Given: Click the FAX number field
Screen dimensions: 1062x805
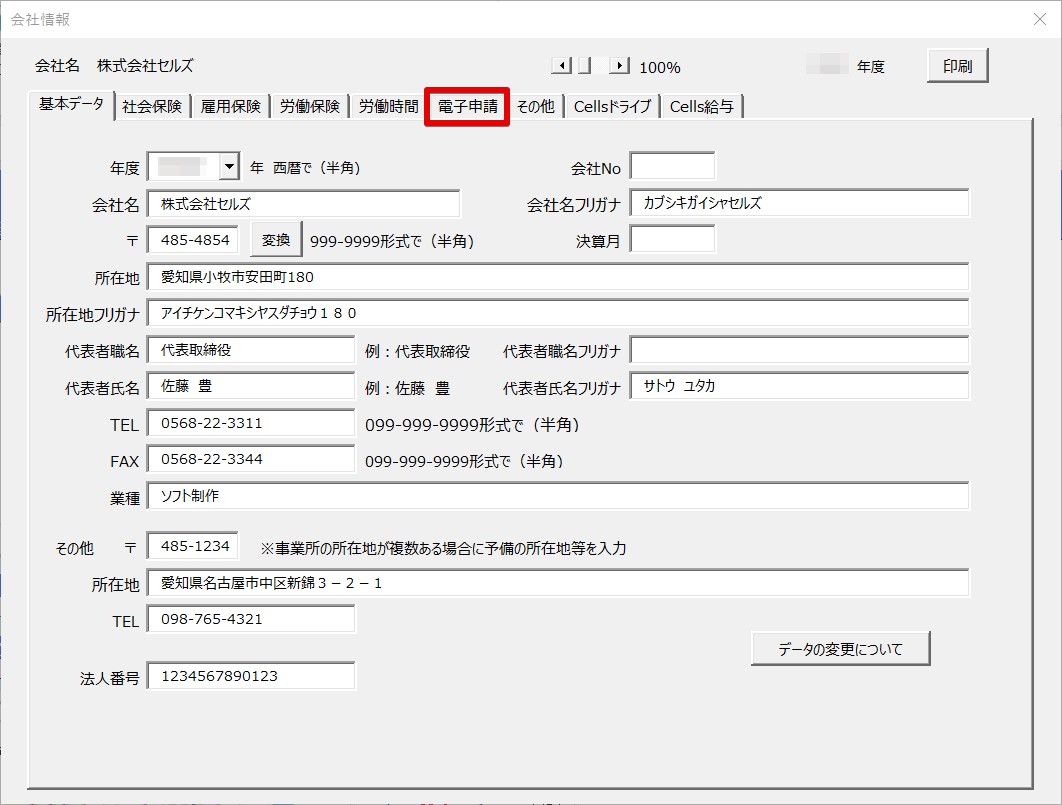Looking at the screenshot, I should click(x=250, y=458).
